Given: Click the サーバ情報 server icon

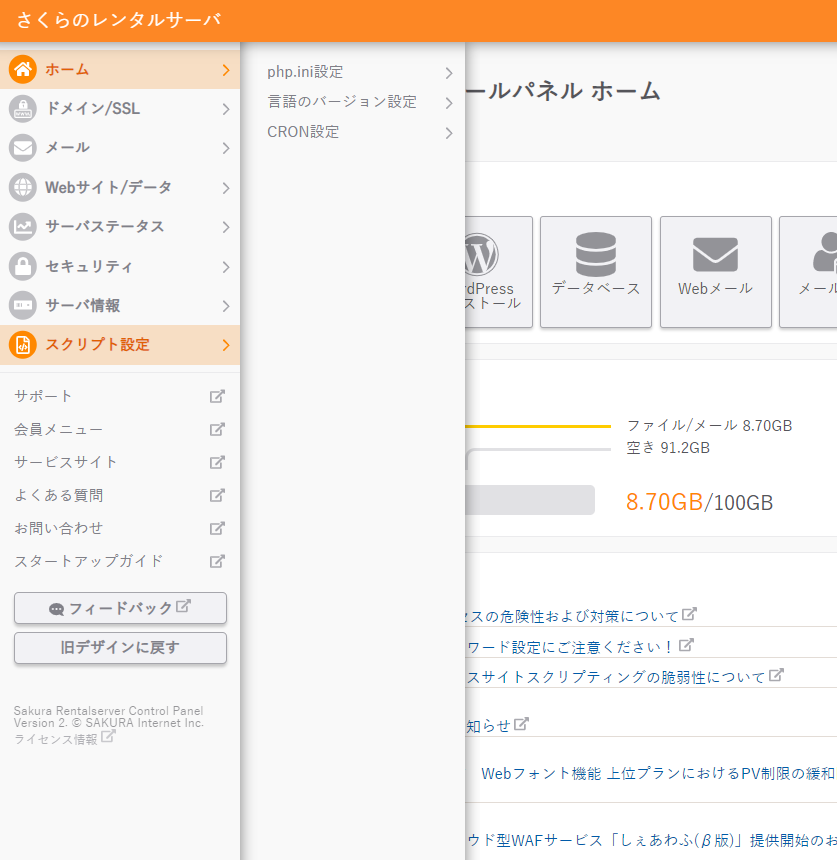Looking at the screenshot, I should click(22, 305).
